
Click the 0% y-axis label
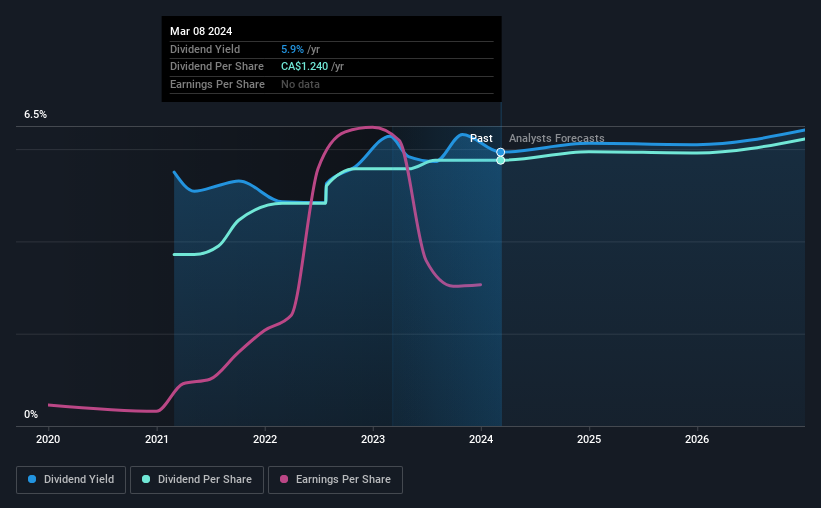pyautogui.click(x=31, y=414)
